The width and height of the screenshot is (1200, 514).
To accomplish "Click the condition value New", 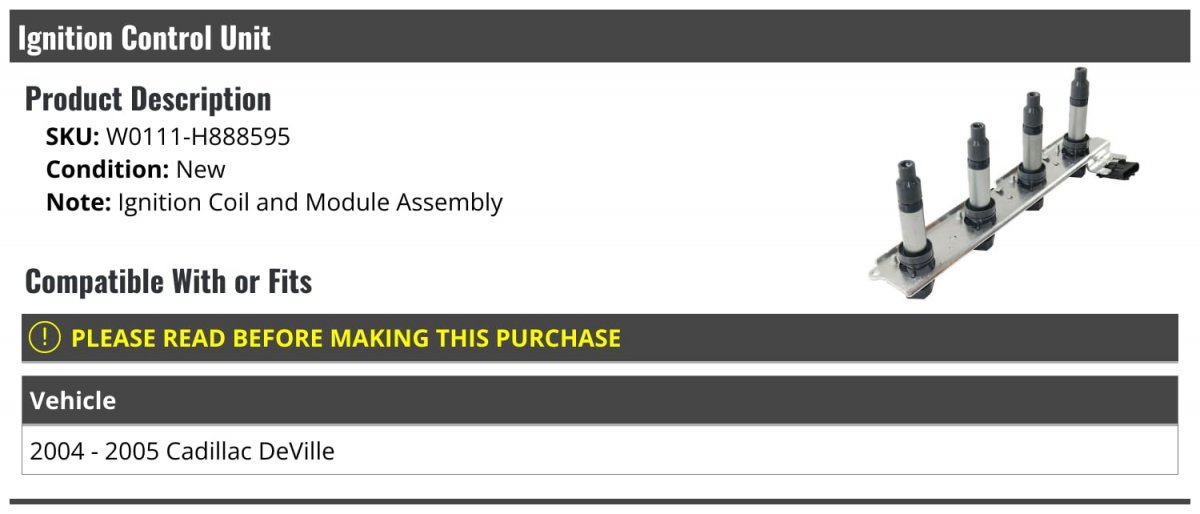I will click(x=201, y=169).
